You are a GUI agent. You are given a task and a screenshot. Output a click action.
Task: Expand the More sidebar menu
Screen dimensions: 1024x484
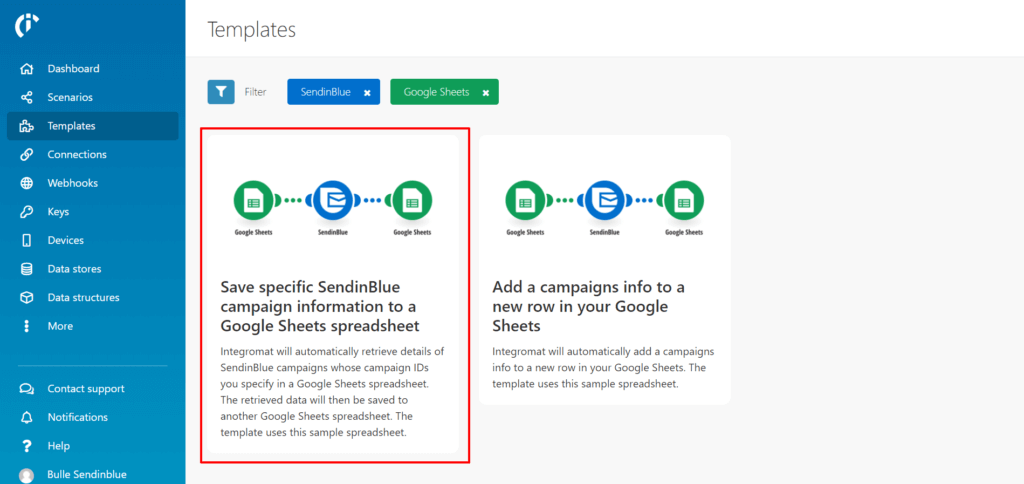pyautogui.click(x=93, y=326)
